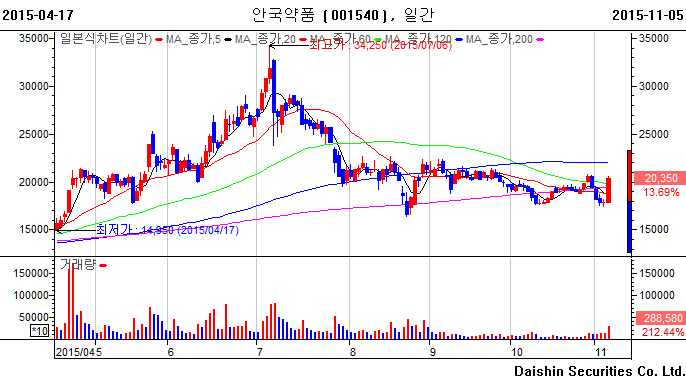Viewport: 686px width, 383px height.
Task: Click the magenta legend line marker
Action: [540, 40]
